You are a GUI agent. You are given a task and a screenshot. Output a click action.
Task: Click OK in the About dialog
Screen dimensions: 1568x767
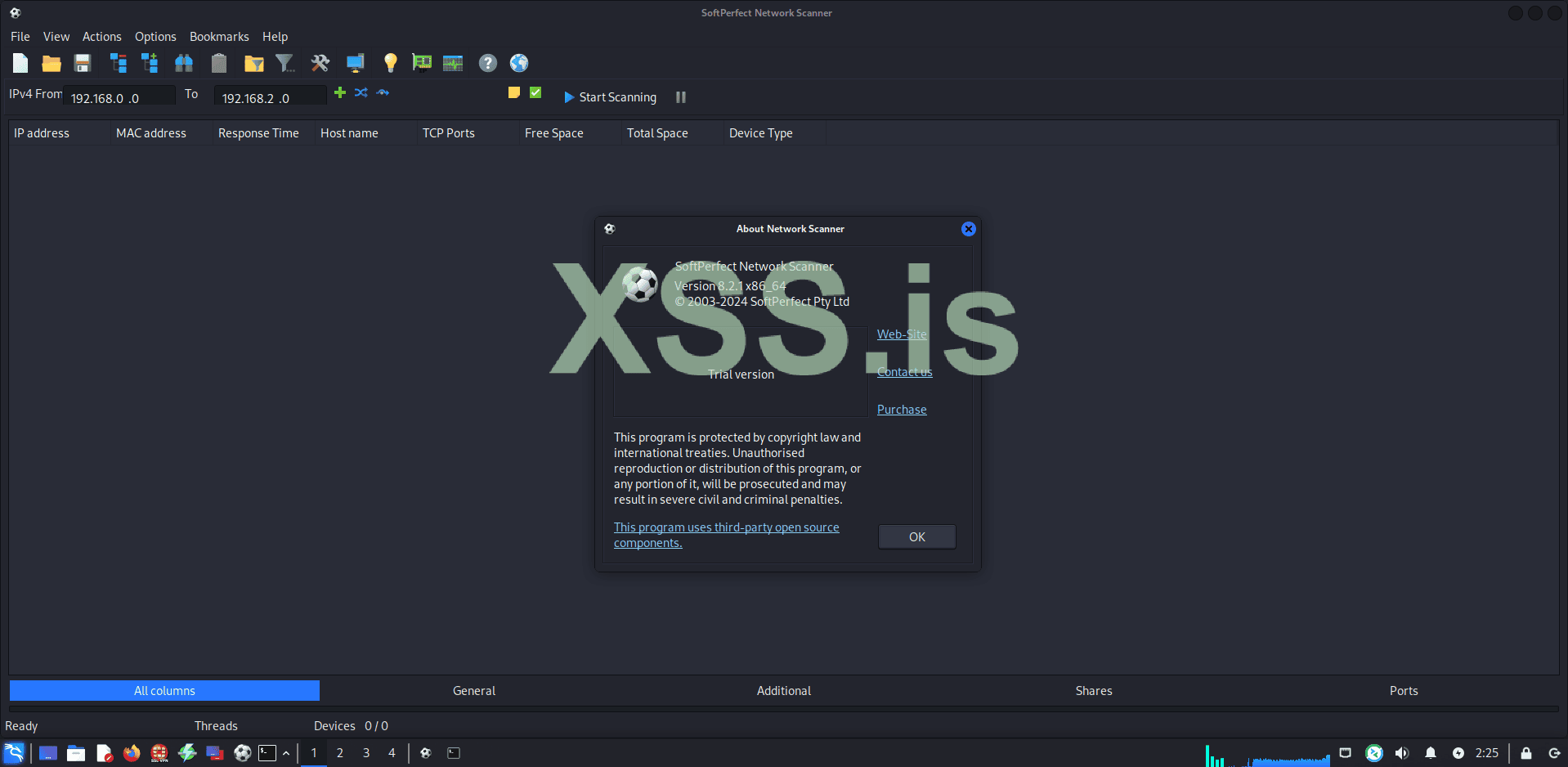(x=917, y=537)
